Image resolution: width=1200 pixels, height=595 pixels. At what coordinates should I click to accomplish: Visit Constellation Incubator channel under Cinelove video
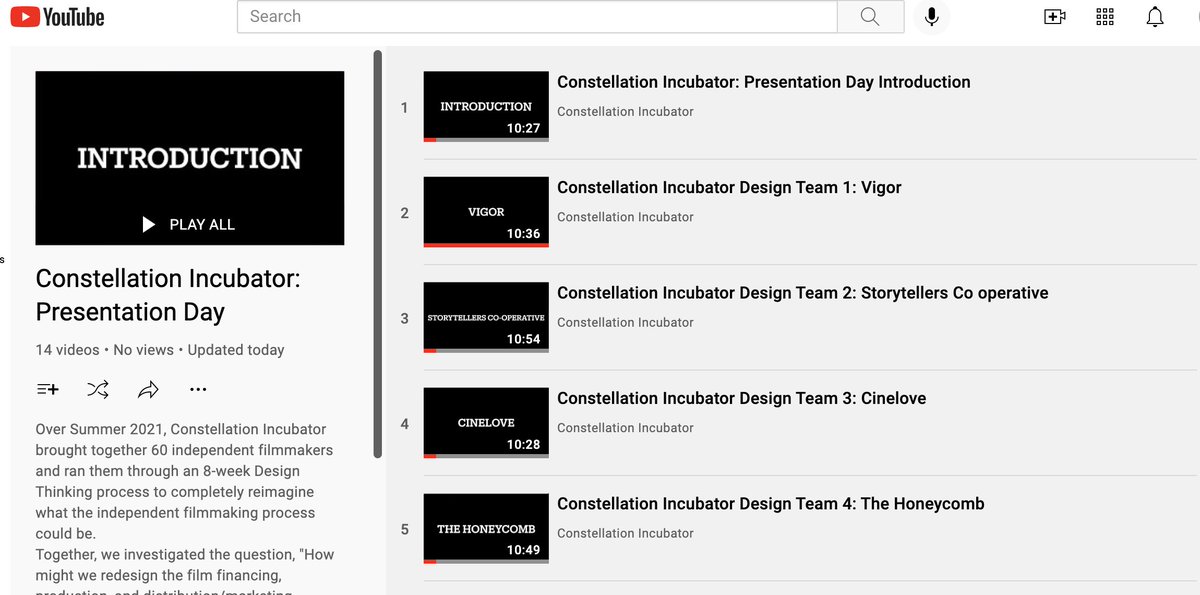point(625,428)
